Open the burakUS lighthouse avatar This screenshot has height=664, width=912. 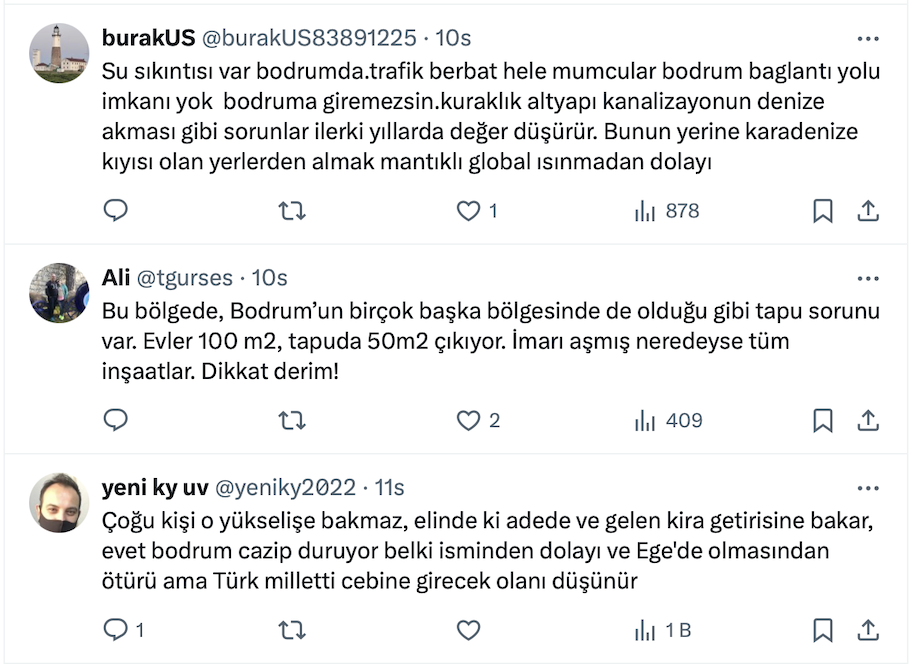point(60,52)
